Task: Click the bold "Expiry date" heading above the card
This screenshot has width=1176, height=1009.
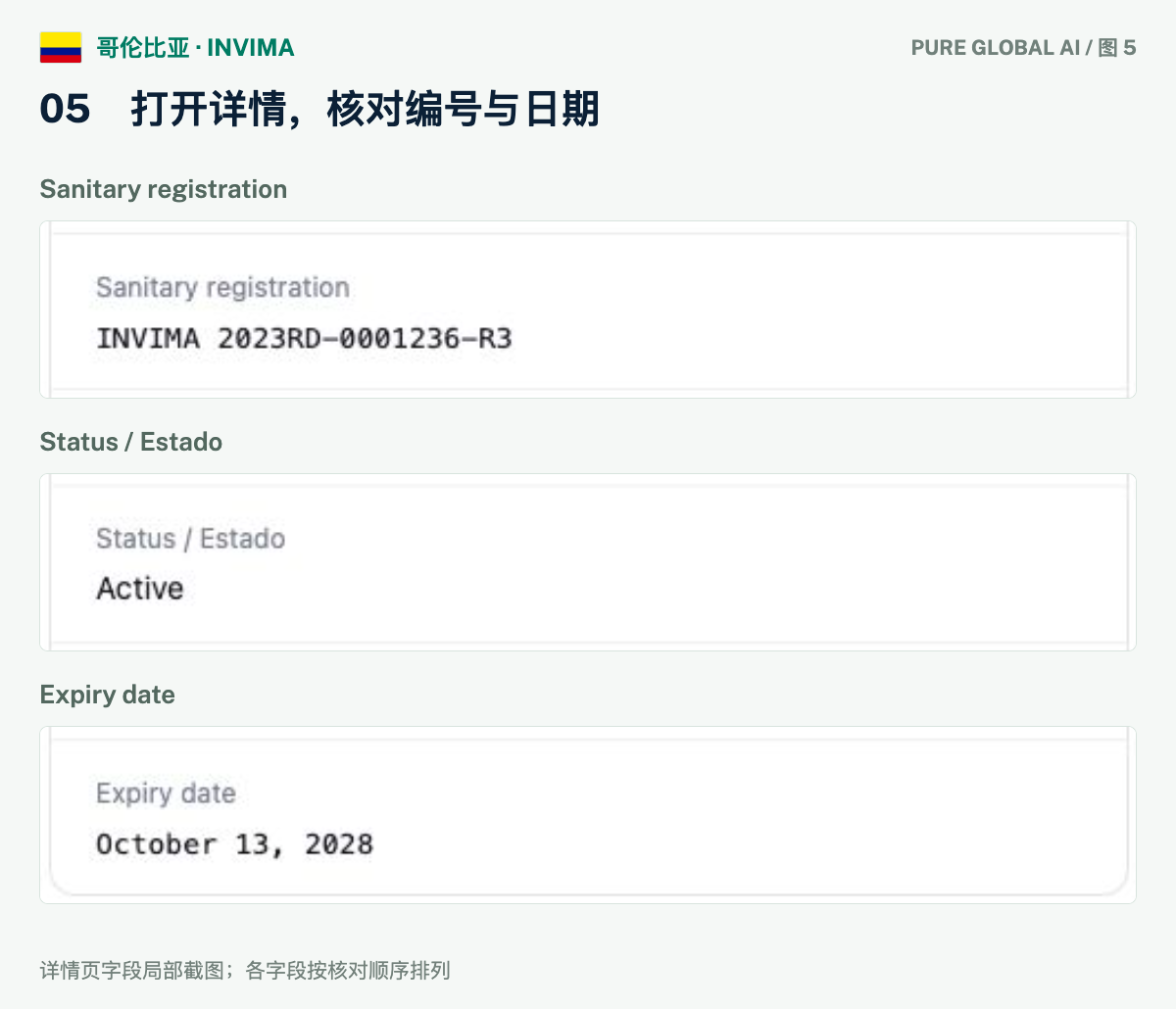Action: click(x=108, y=695)
